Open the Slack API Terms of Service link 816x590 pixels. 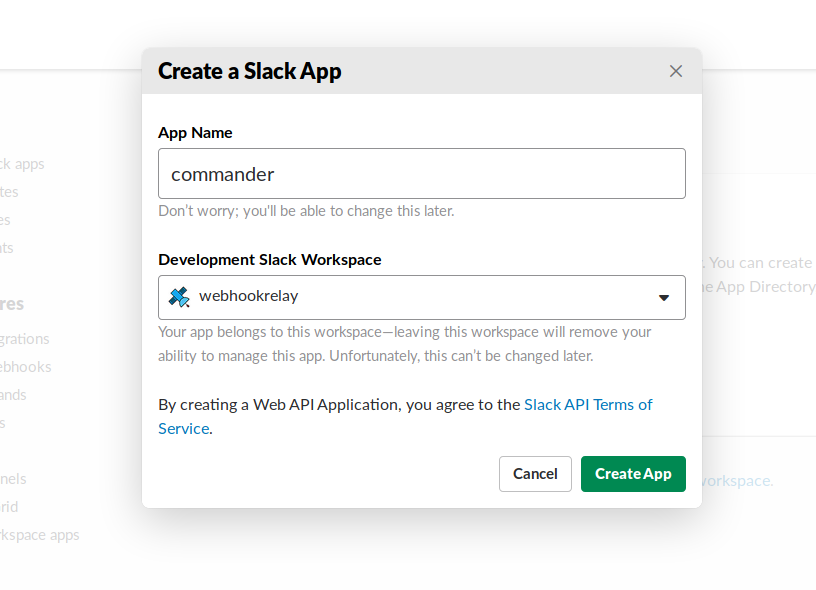click(588, 404)
